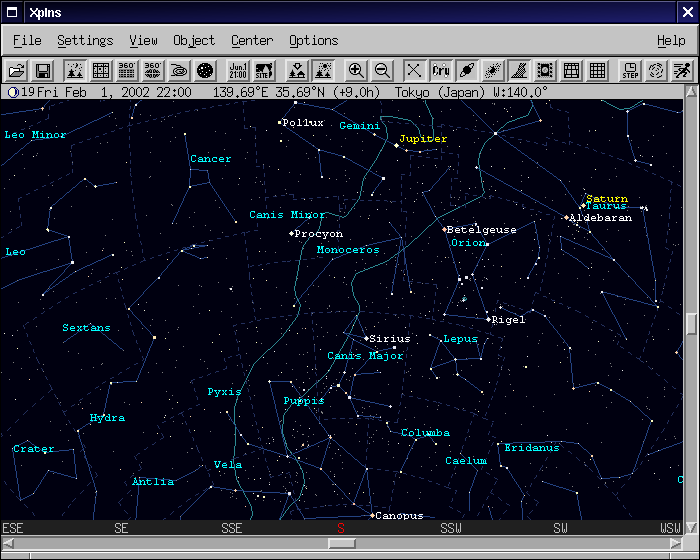The image size is (700, 560).
Task: Click the Hydra constellation name
Action: tap(107, 418)
